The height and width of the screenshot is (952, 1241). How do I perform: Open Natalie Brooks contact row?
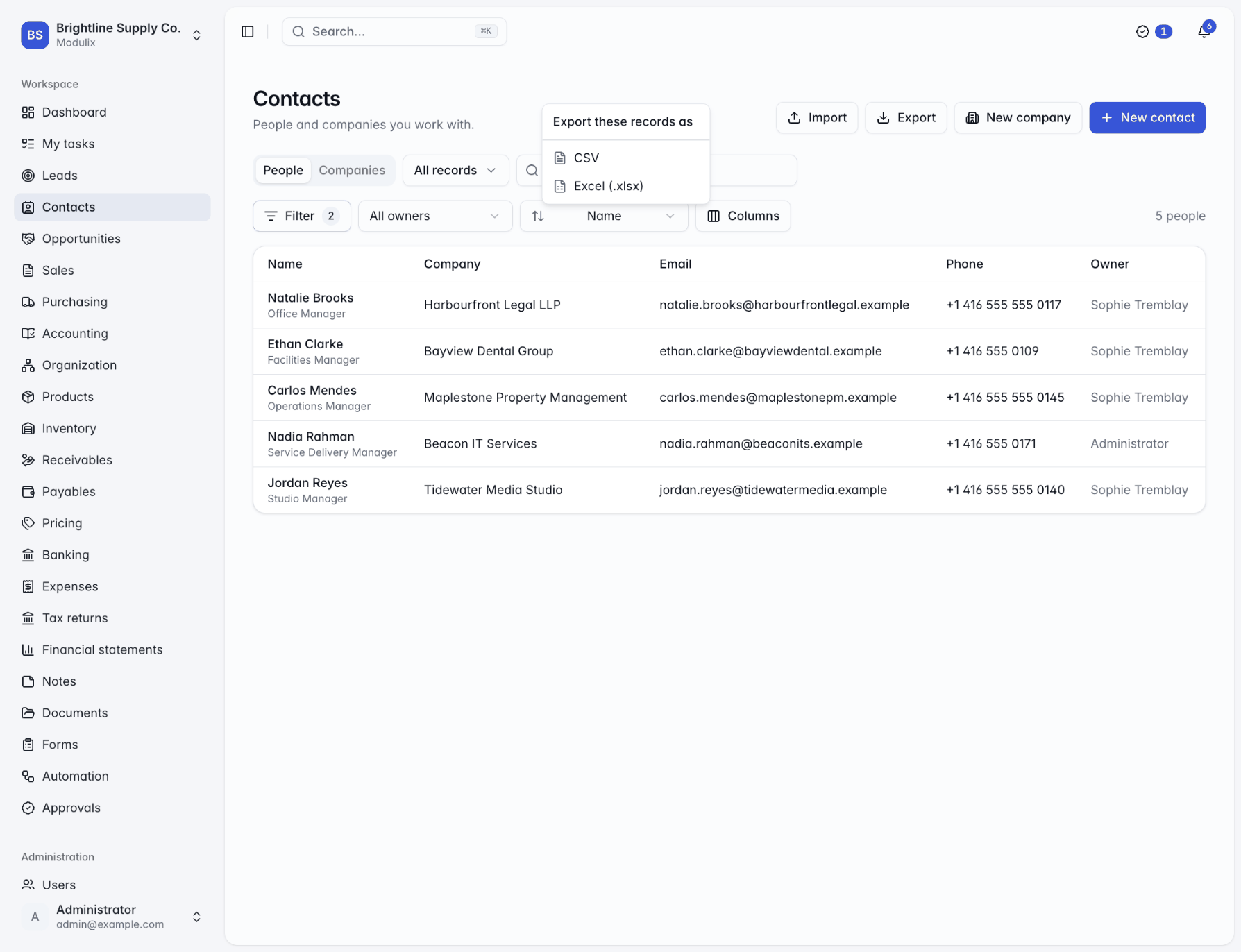tap(729, 305)
